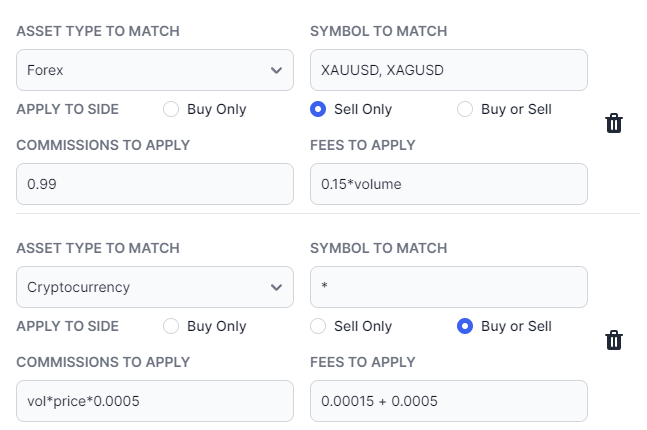647x430 pixels.
Task: Select Buy Only for the Cryptocurrency rule
Action: click(x=171, y=326)
